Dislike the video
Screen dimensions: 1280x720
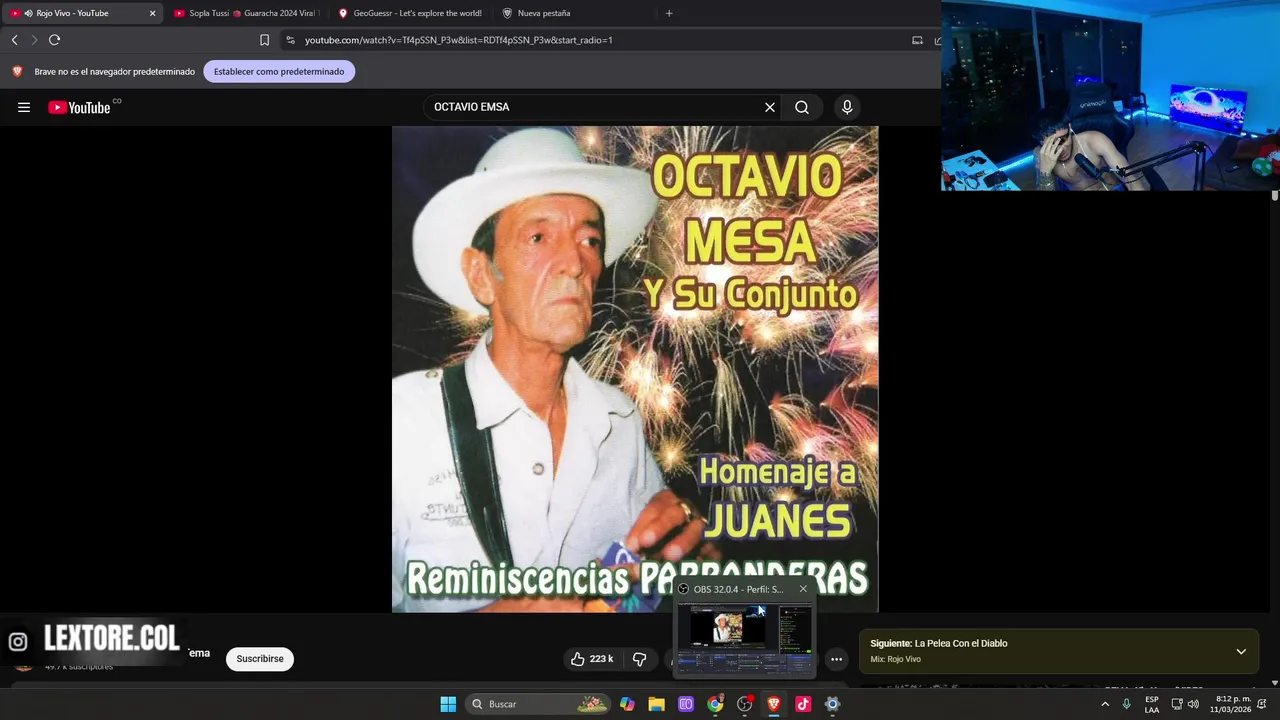pos(639,659)
